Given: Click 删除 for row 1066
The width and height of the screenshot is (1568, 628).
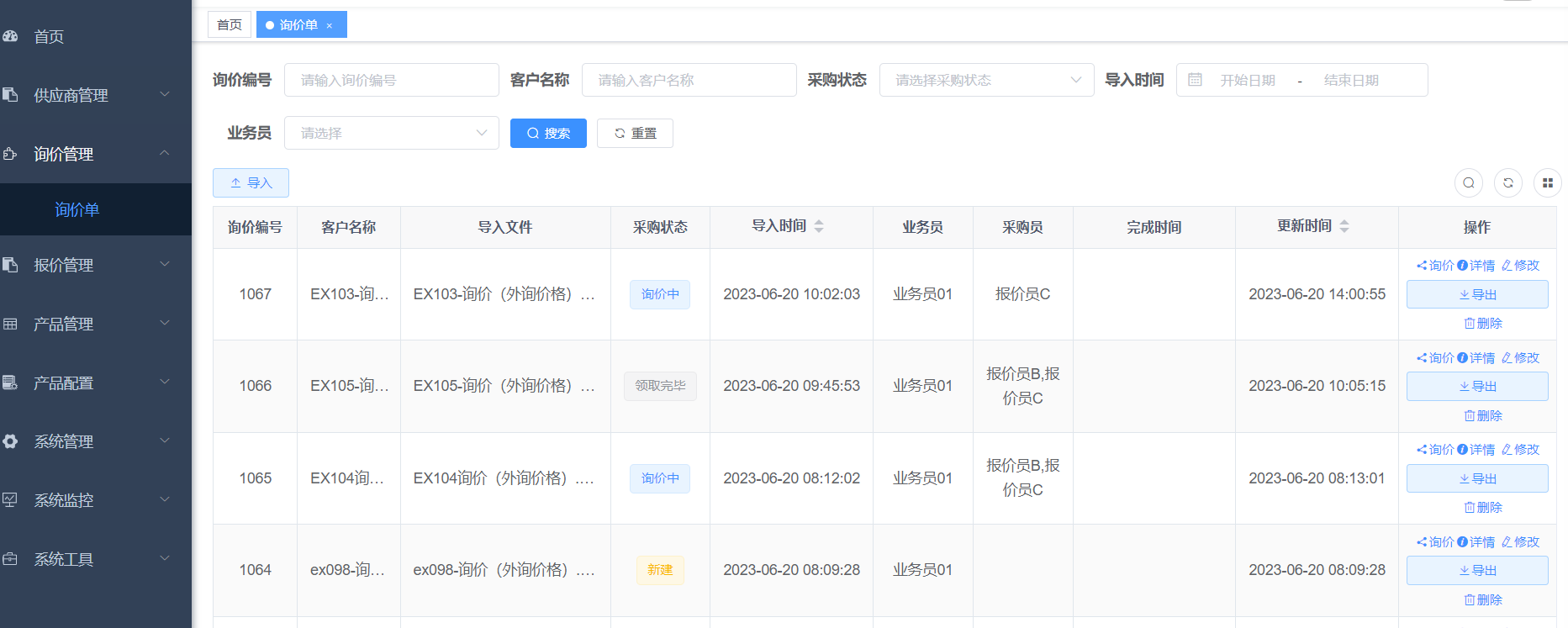Looking at the screenshot, I should click(1483, 415).
